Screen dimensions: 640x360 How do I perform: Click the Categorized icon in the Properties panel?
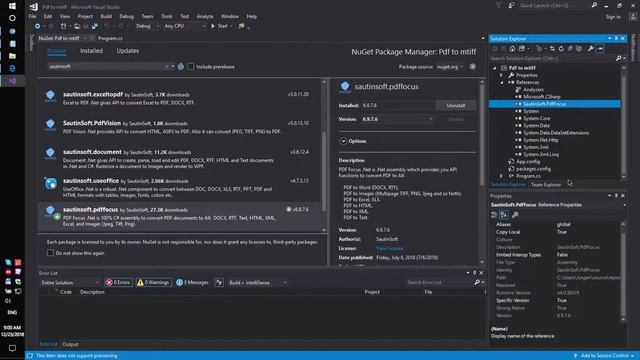click(494, 215)
